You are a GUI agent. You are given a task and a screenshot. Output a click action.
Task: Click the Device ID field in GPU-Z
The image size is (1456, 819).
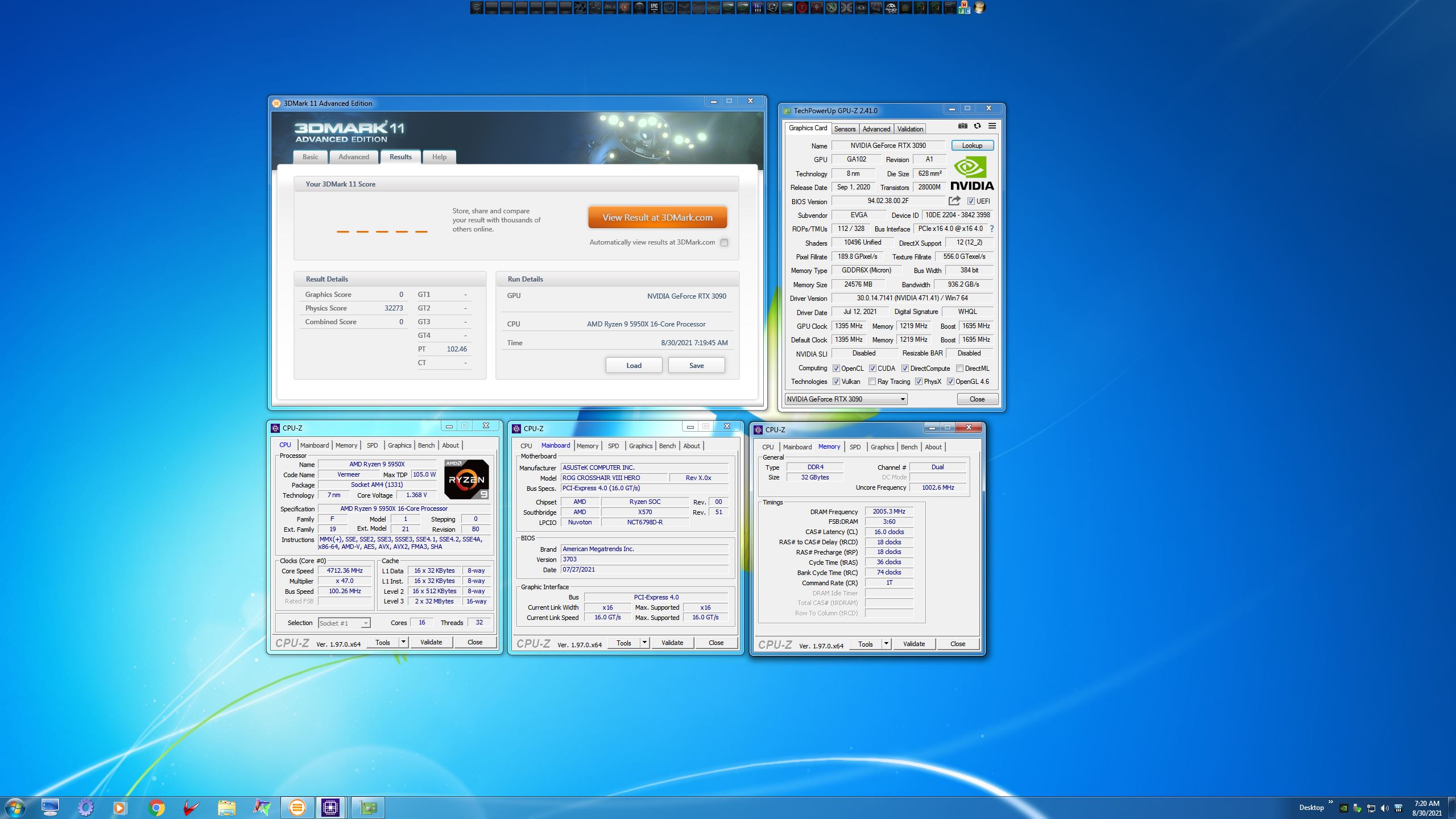[957, 215]
